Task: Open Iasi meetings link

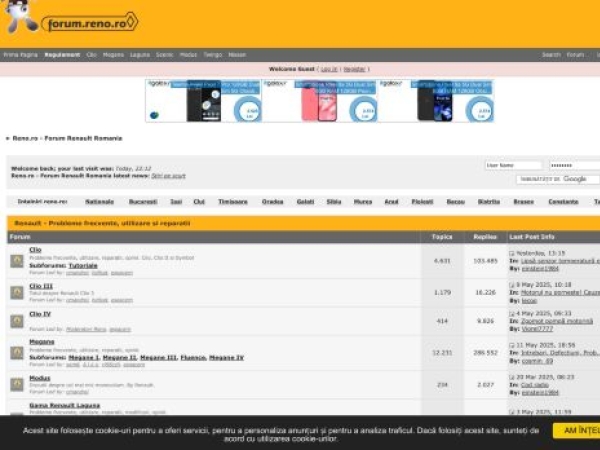Action: tap(176, 202)
